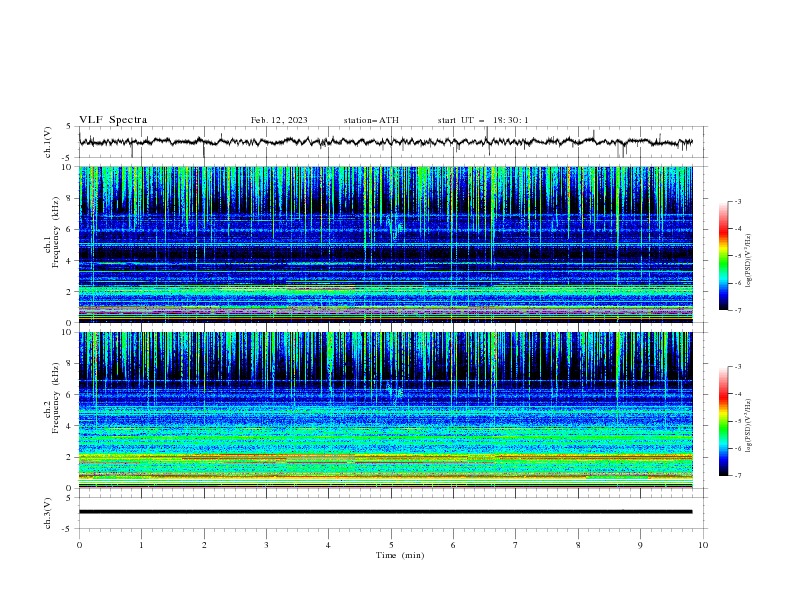Click the log(PSD) legend title beside ch.2 color bar
Screen dimensions: 792x612
pyautogui.click(x=749, y=425)
